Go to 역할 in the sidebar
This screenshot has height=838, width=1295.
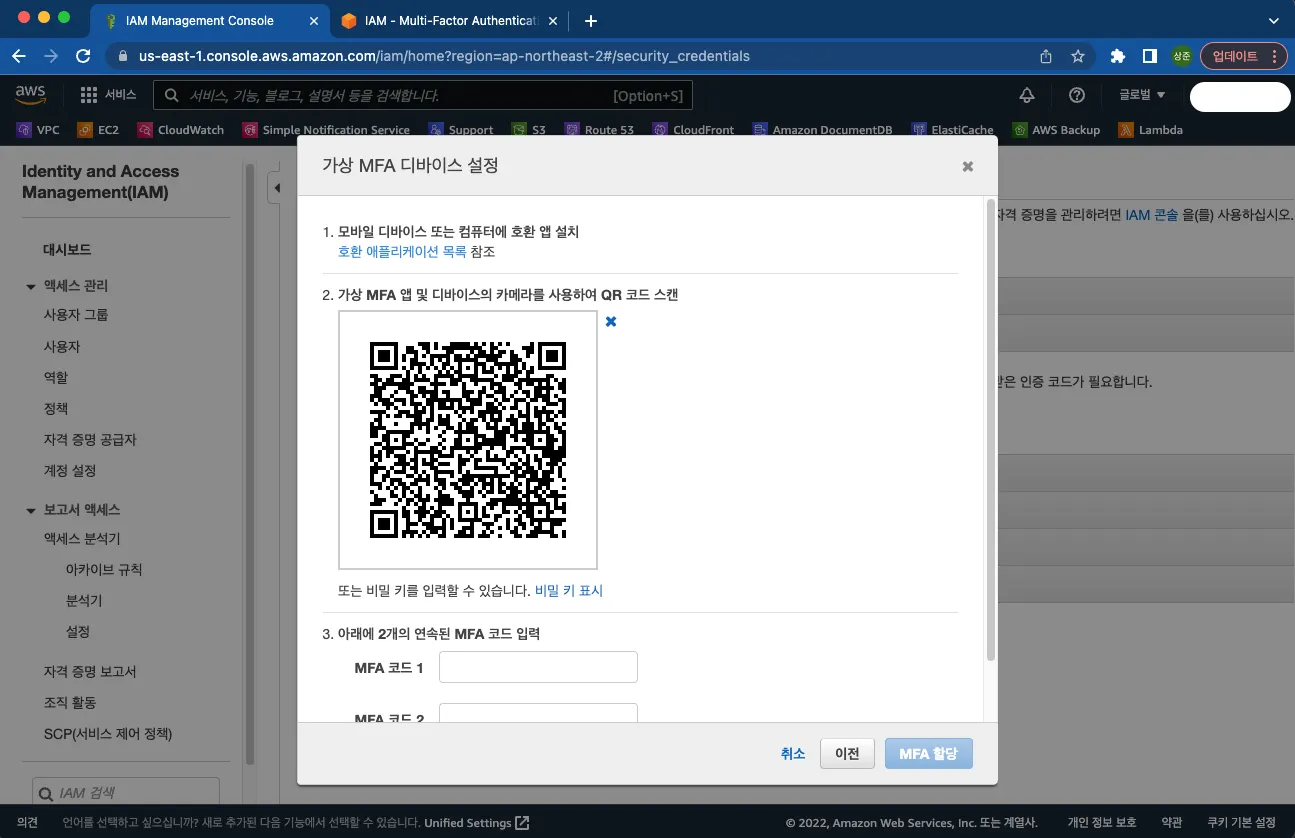pos(56,378)
